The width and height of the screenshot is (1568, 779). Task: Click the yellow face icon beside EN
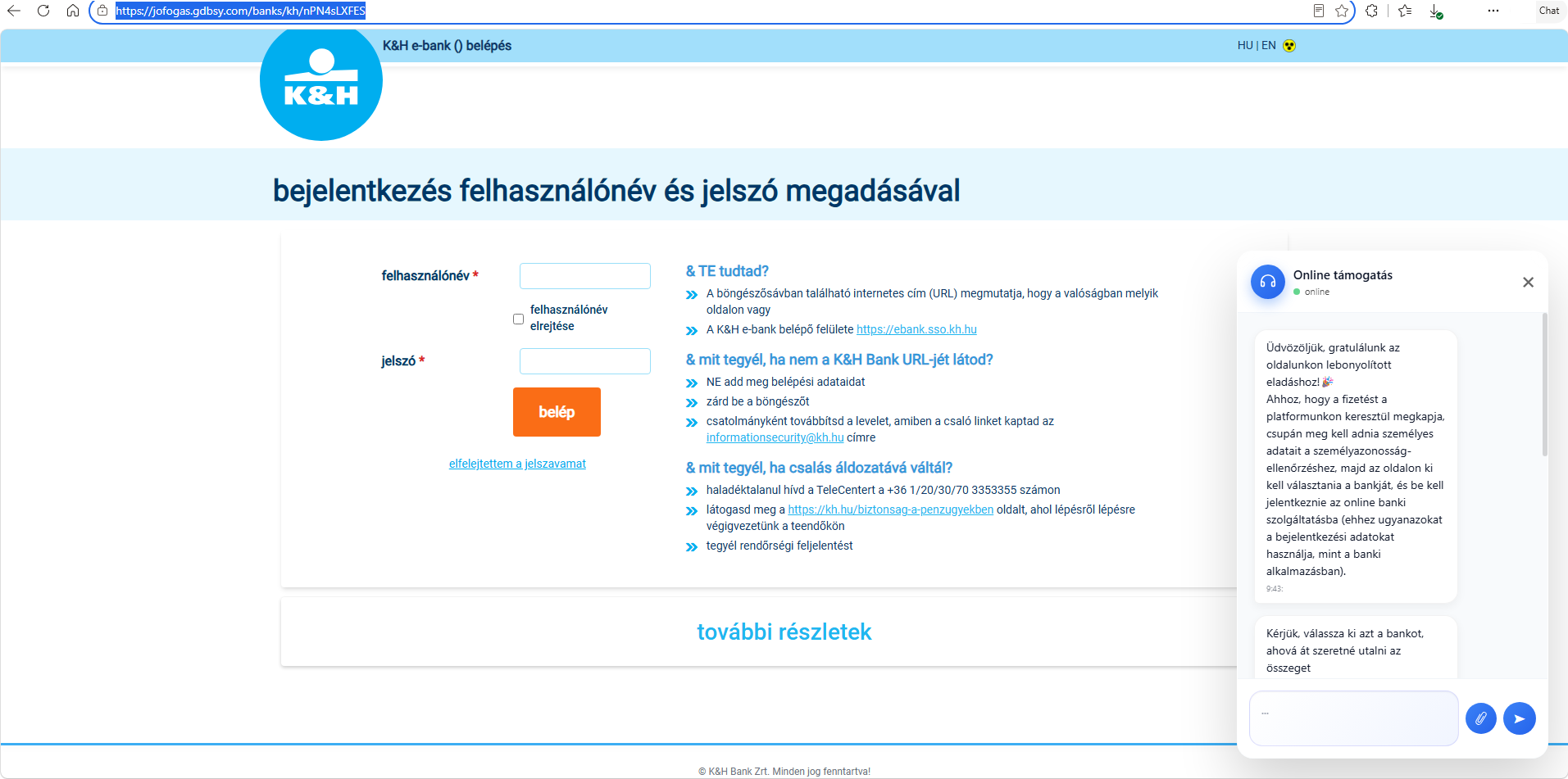[x=1289, y=46]
